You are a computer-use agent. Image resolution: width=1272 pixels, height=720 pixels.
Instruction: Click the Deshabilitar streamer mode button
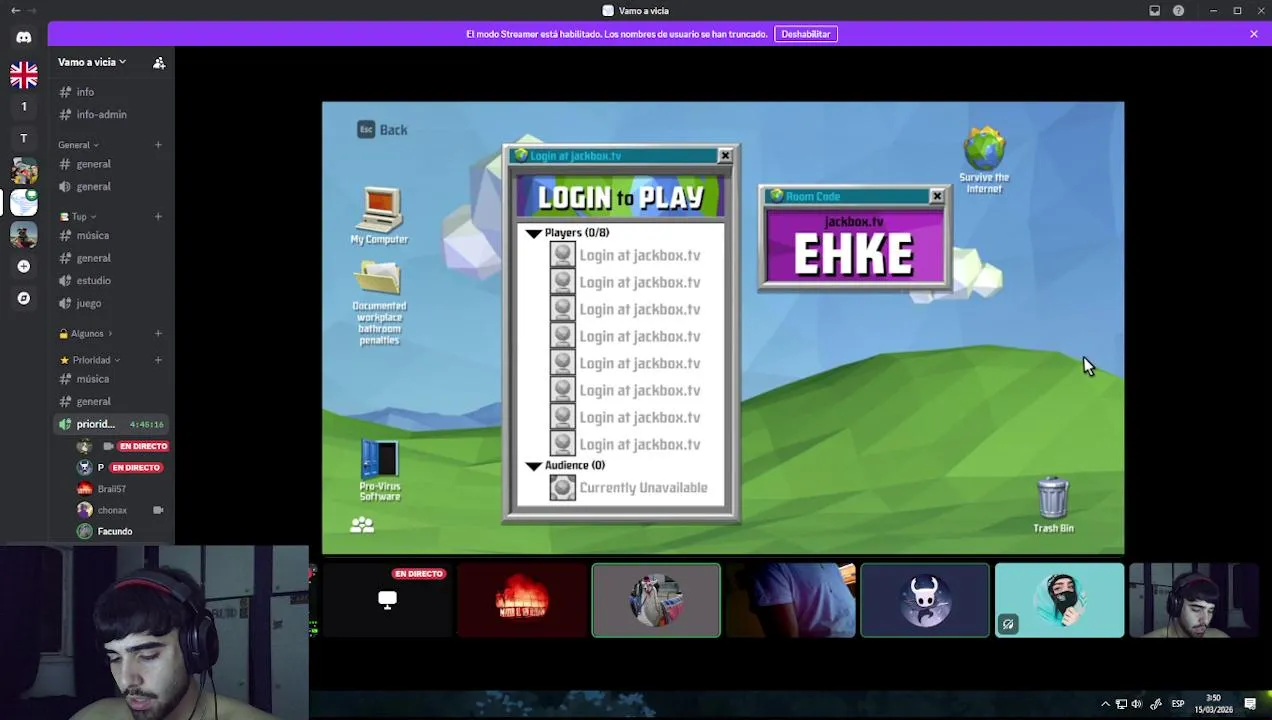[x=805, y=34]
